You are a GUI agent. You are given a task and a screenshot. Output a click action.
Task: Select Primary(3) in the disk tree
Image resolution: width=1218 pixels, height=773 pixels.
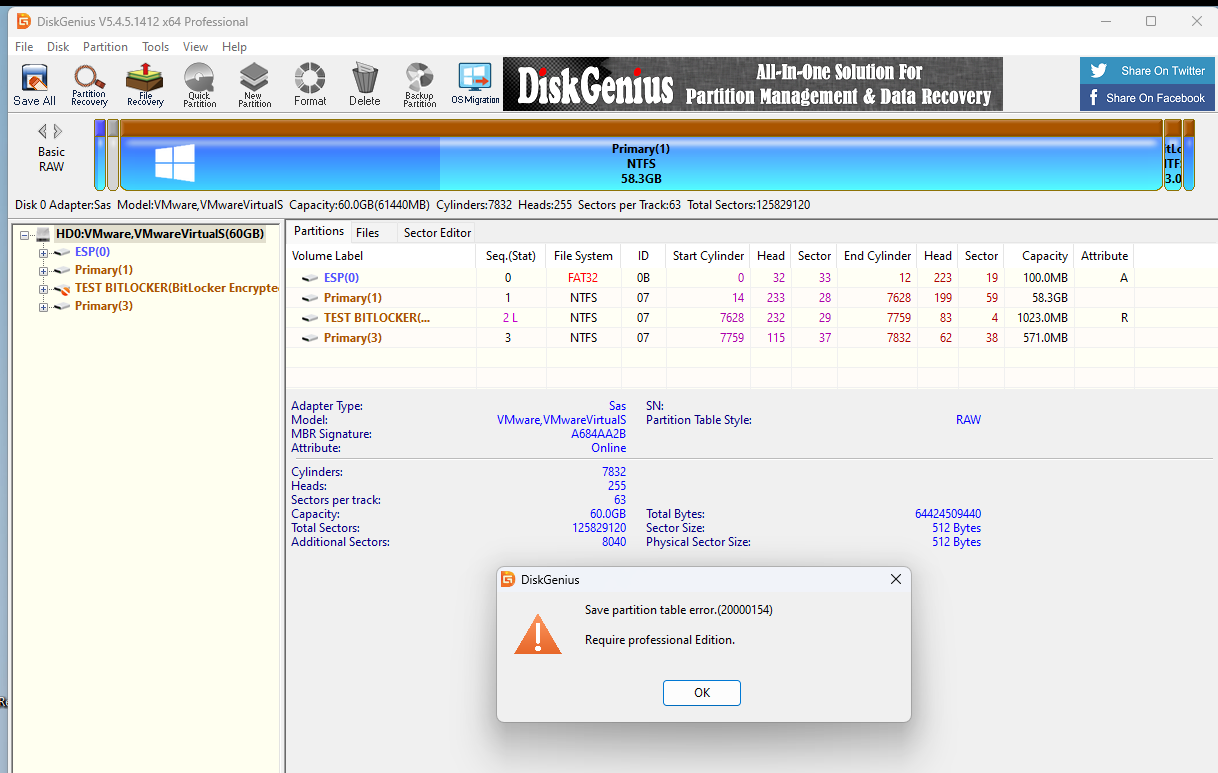point(103,306)
